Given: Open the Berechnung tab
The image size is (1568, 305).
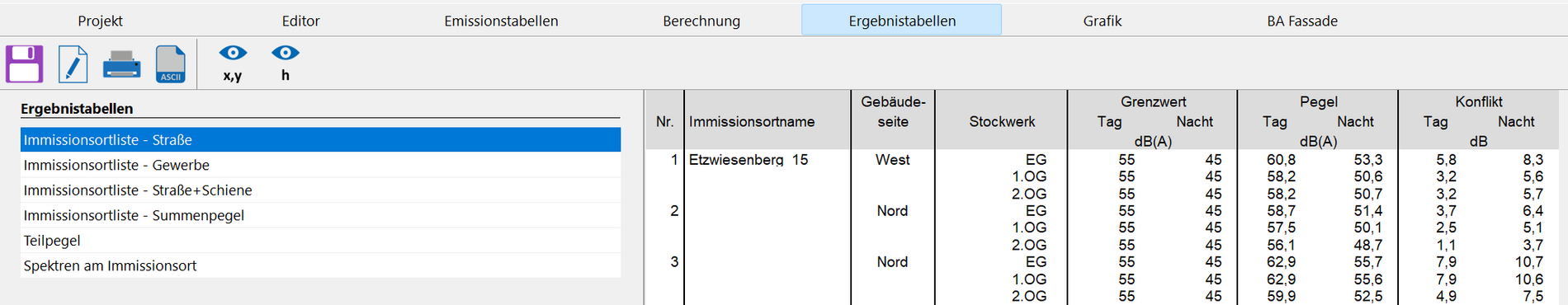Looking at the screenshot, I should click(701, 21).
